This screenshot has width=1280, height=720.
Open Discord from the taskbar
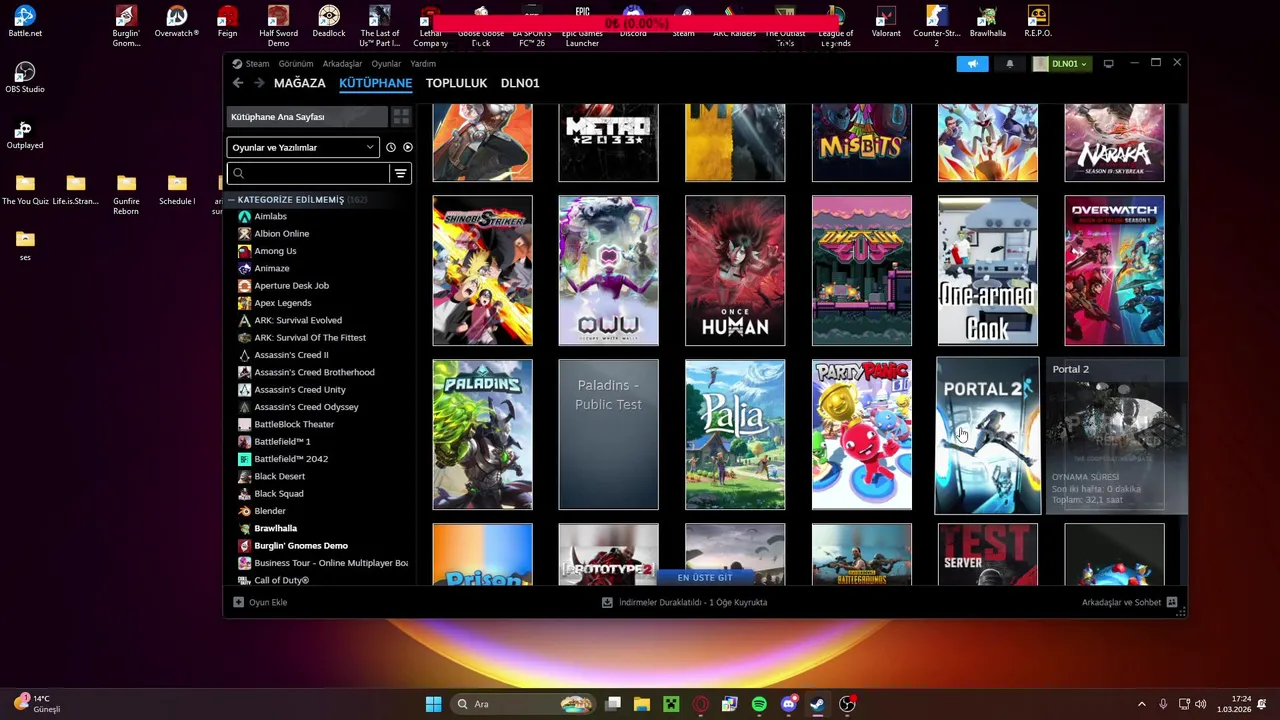click(x=788, y=704)
